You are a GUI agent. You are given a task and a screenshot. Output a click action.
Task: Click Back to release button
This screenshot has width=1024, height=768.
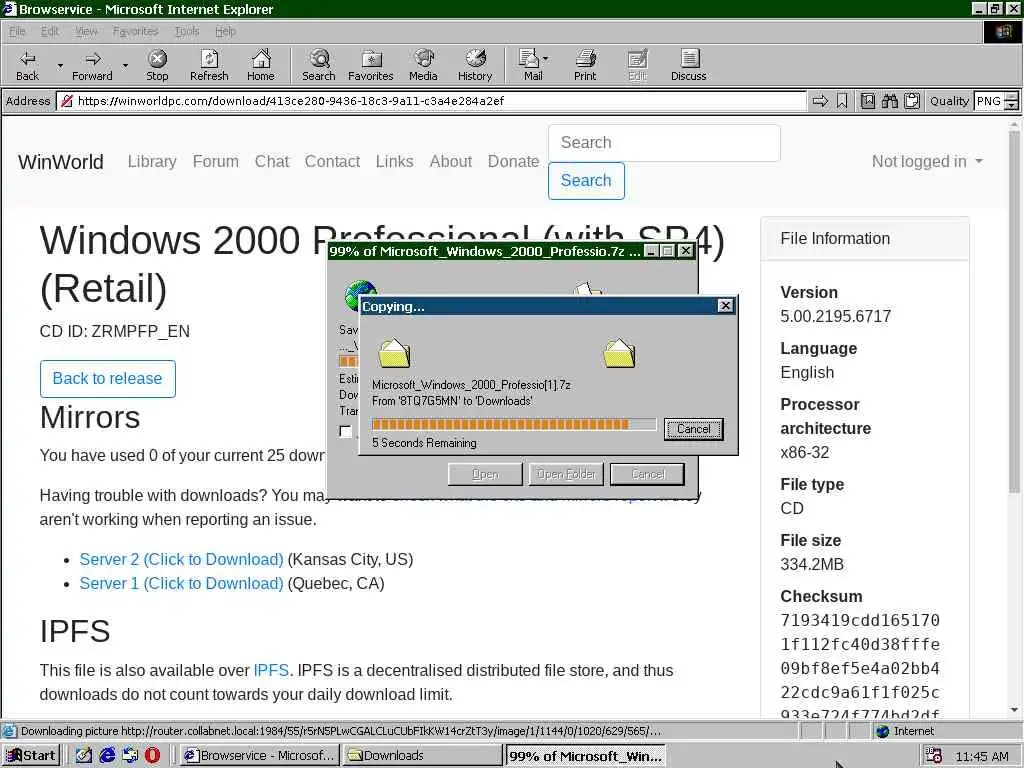108,379
